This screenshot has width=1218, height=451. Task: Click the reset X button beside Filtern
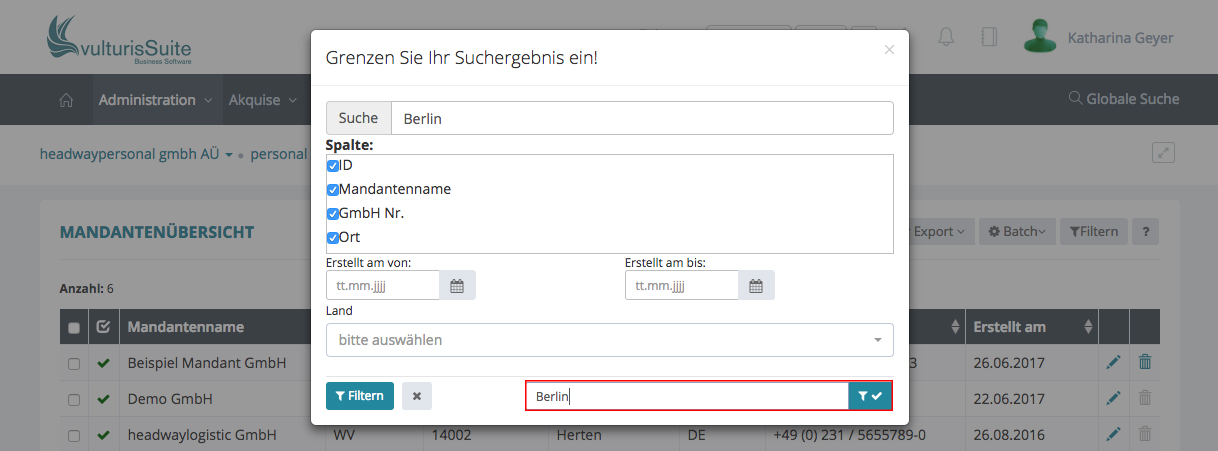coord(417,396)
